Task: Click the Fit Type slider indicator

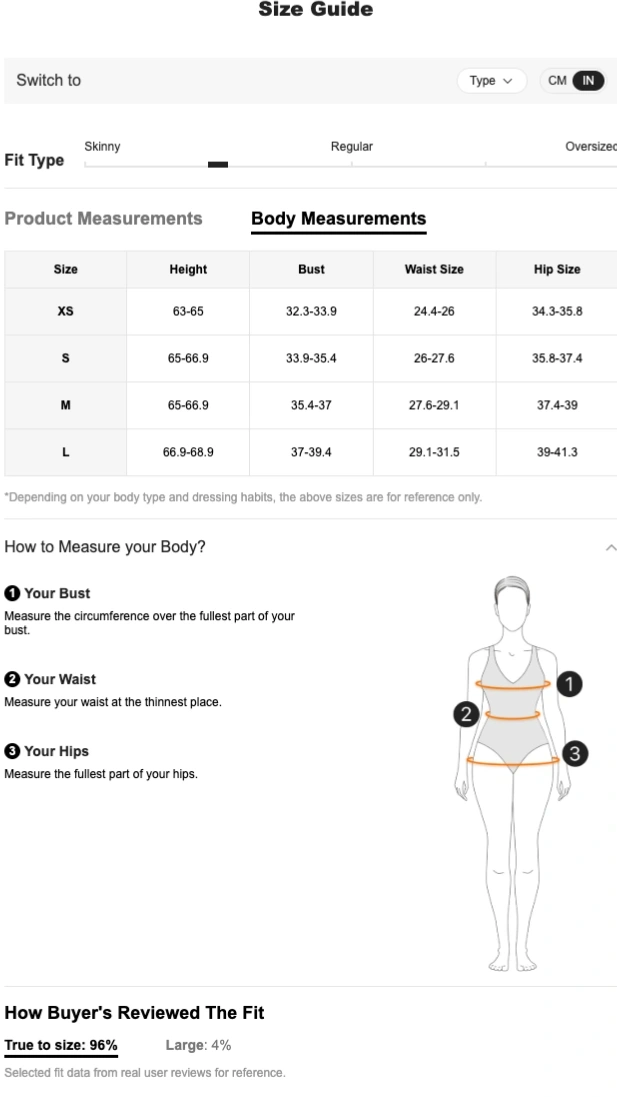Action: pyautogui.click(x=218, y=164)
